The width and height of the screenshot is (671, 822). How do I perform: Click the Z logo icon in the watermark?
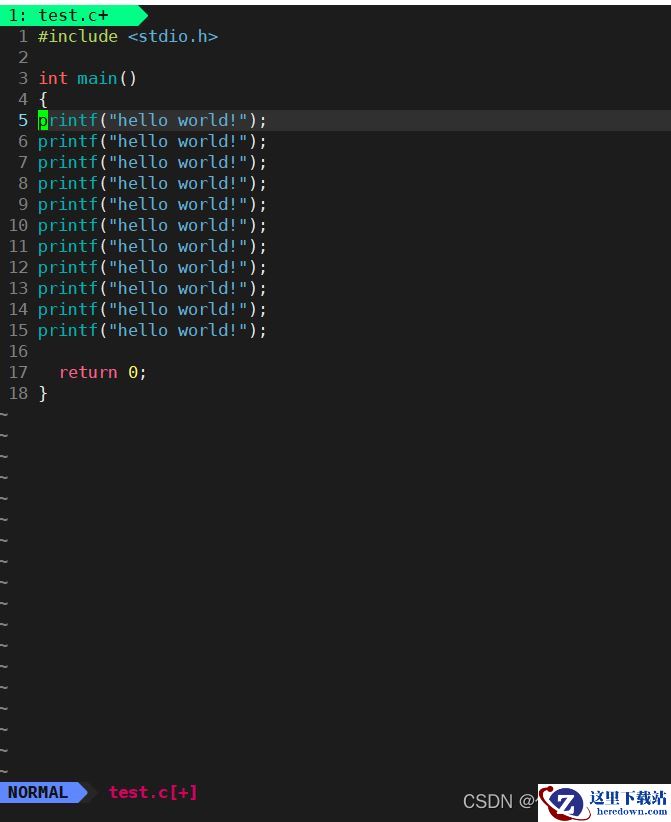coord(566,803)
